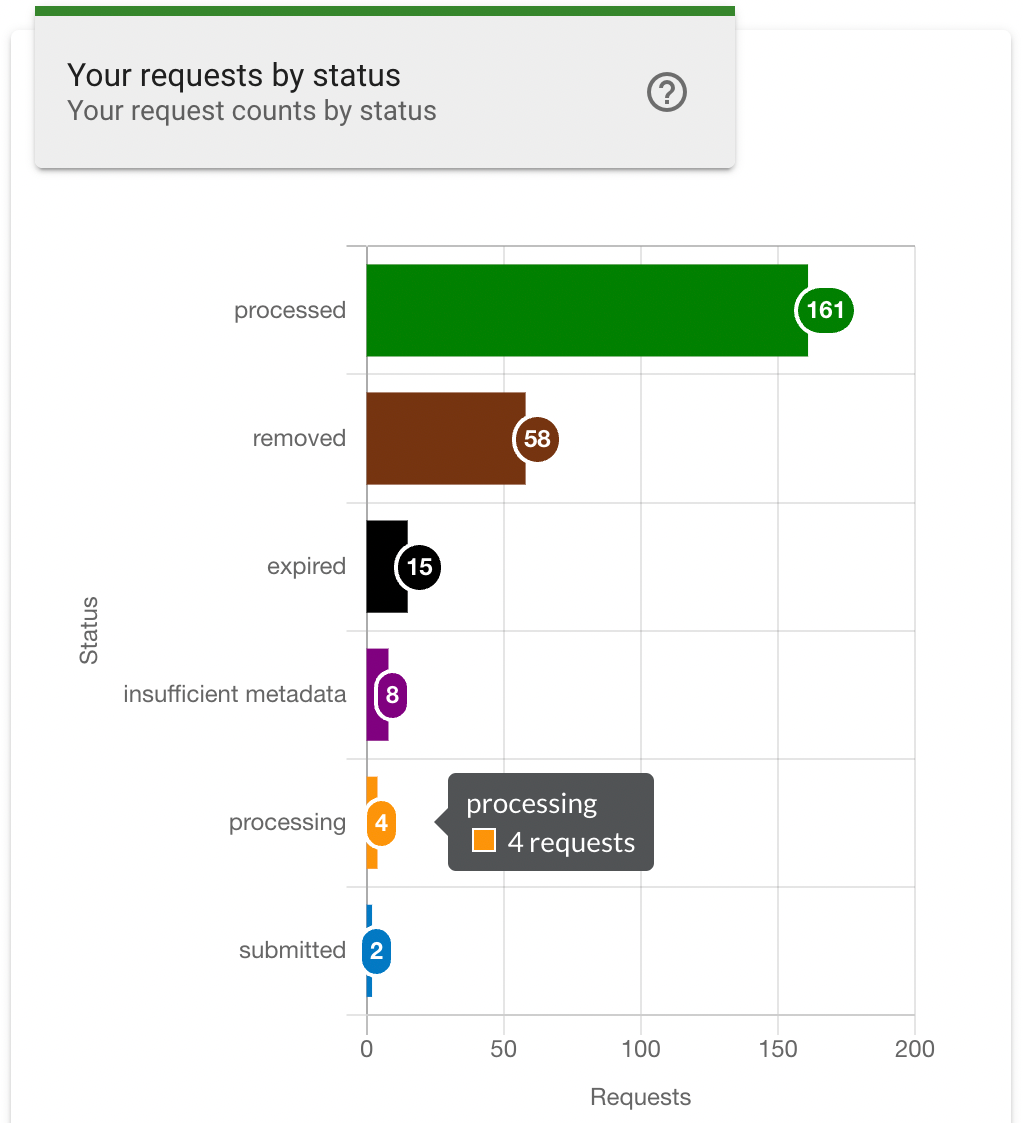
Task: Click the orange square in the tooltip
Action: click(x=482, y=842)
